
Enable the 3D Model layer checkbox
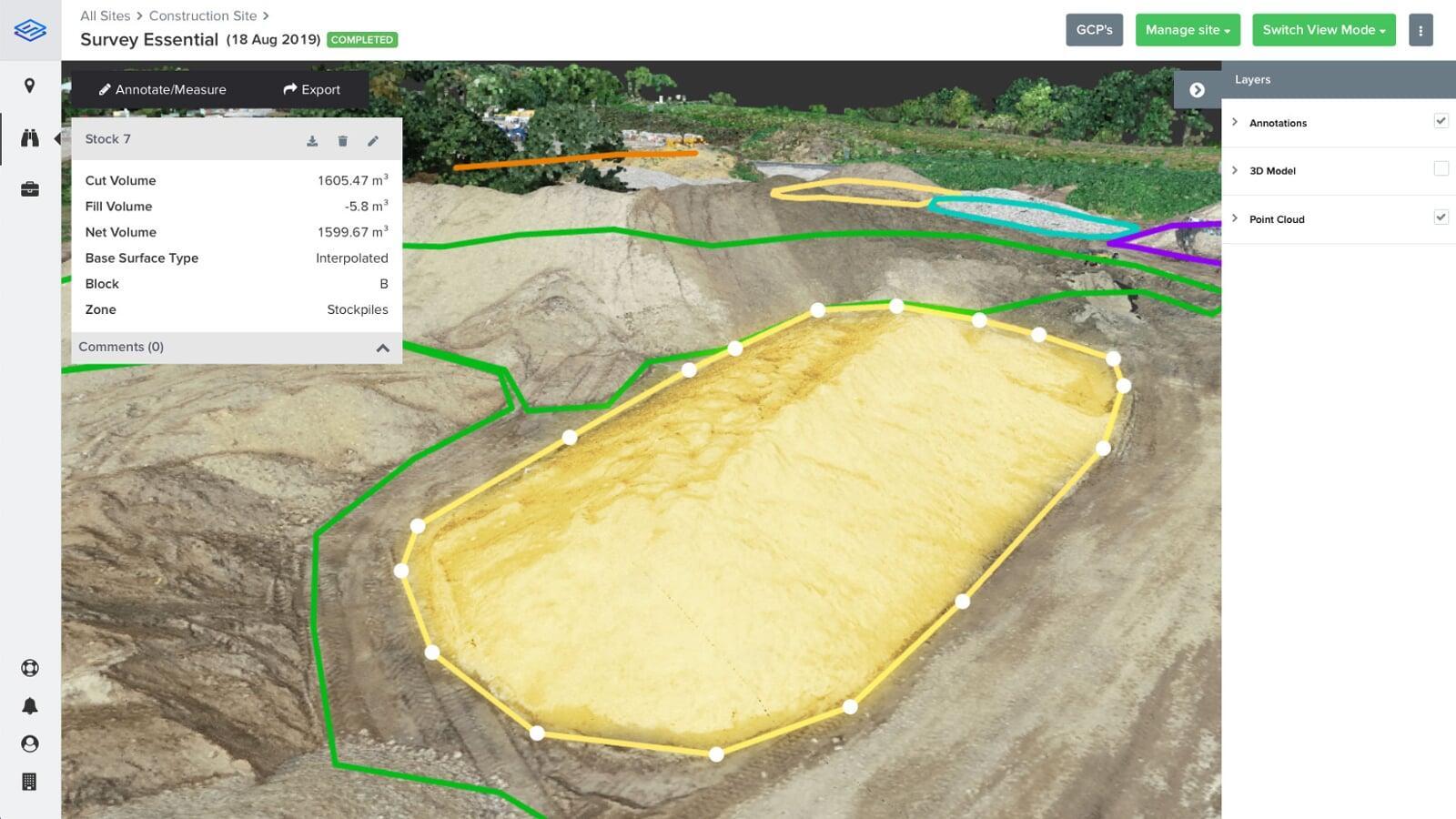(1441, 169)
